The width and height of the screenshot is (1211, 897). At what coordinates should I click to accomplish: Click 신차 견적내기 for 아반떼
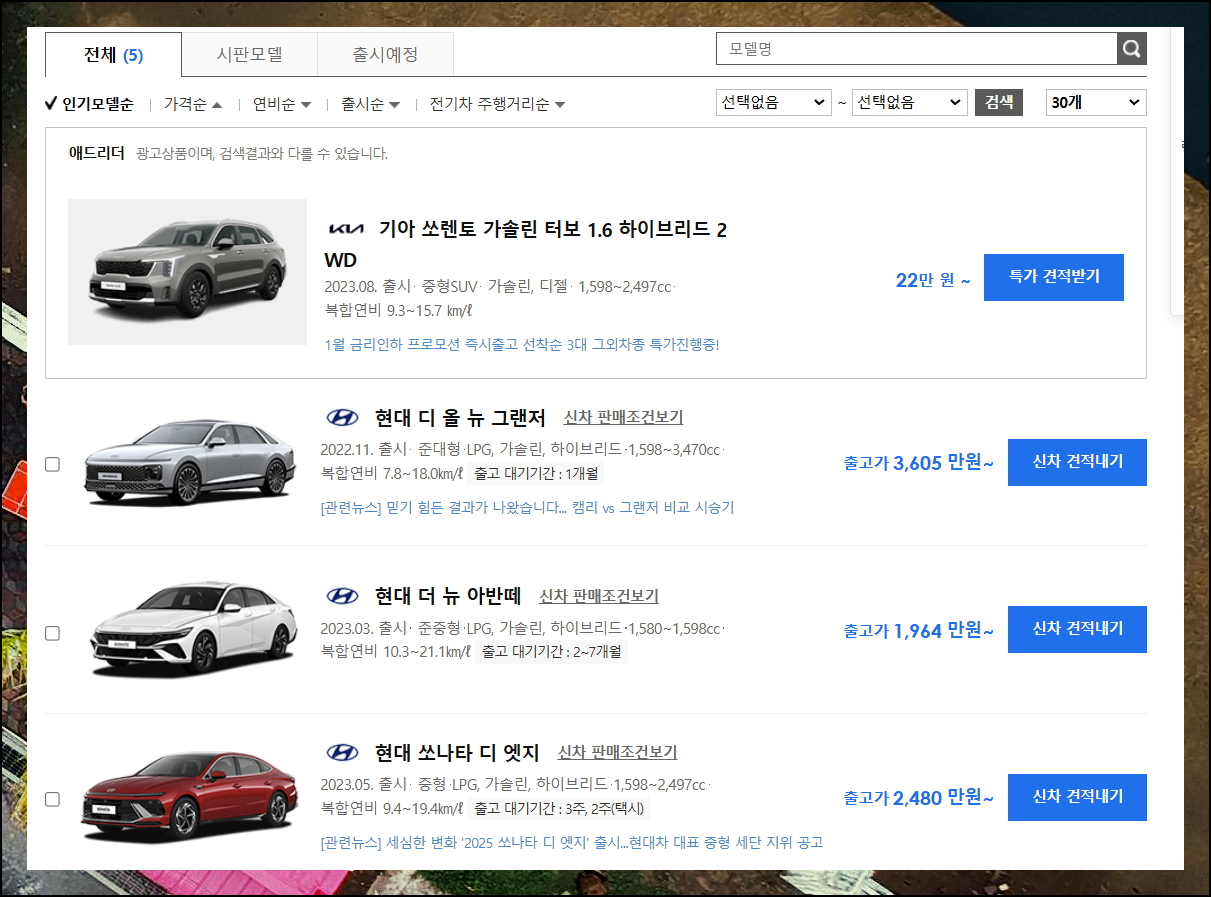1077,629
